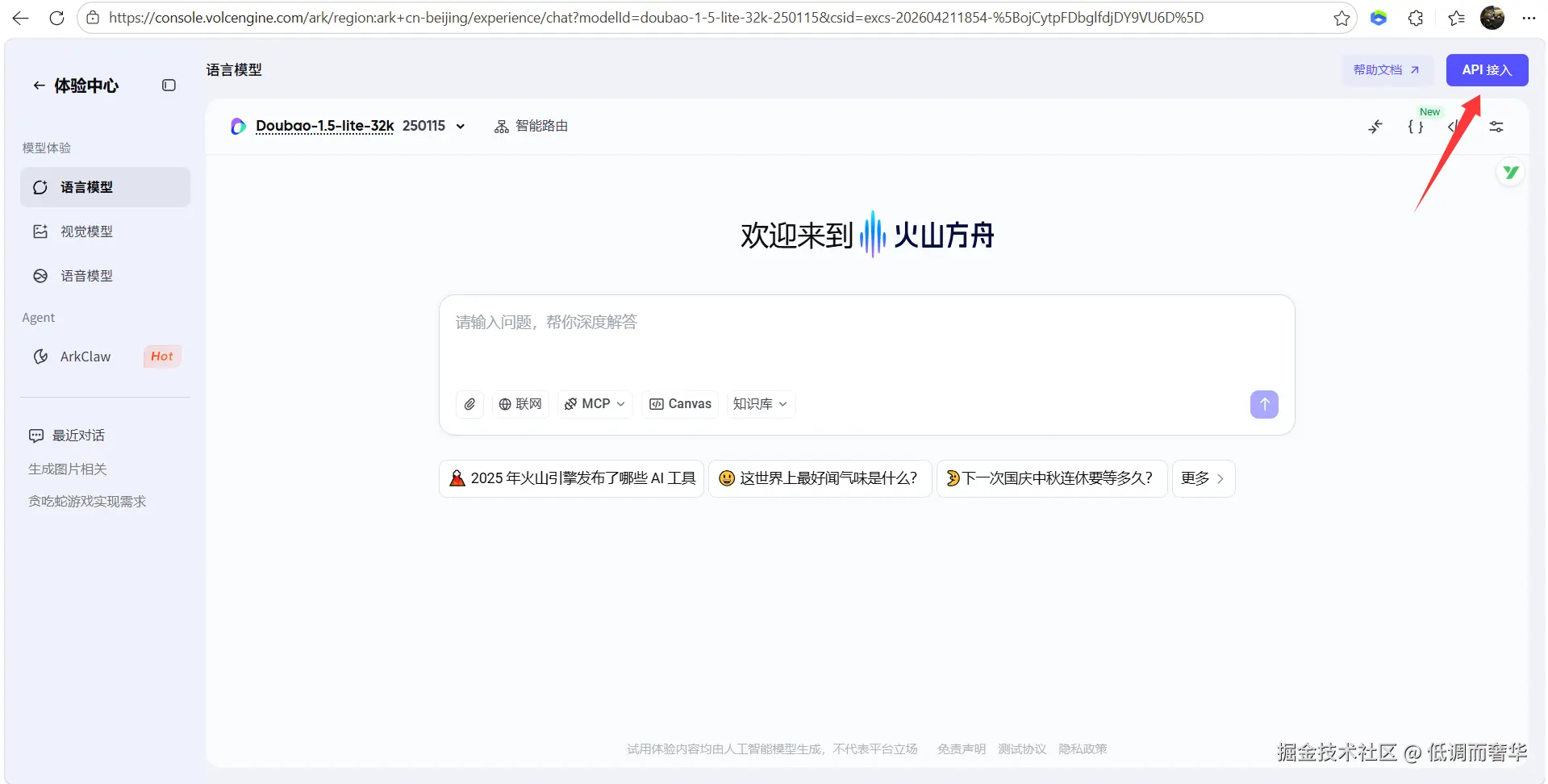
Task: Open the browser favorites list icon
Action: [x=1456, y=18]
